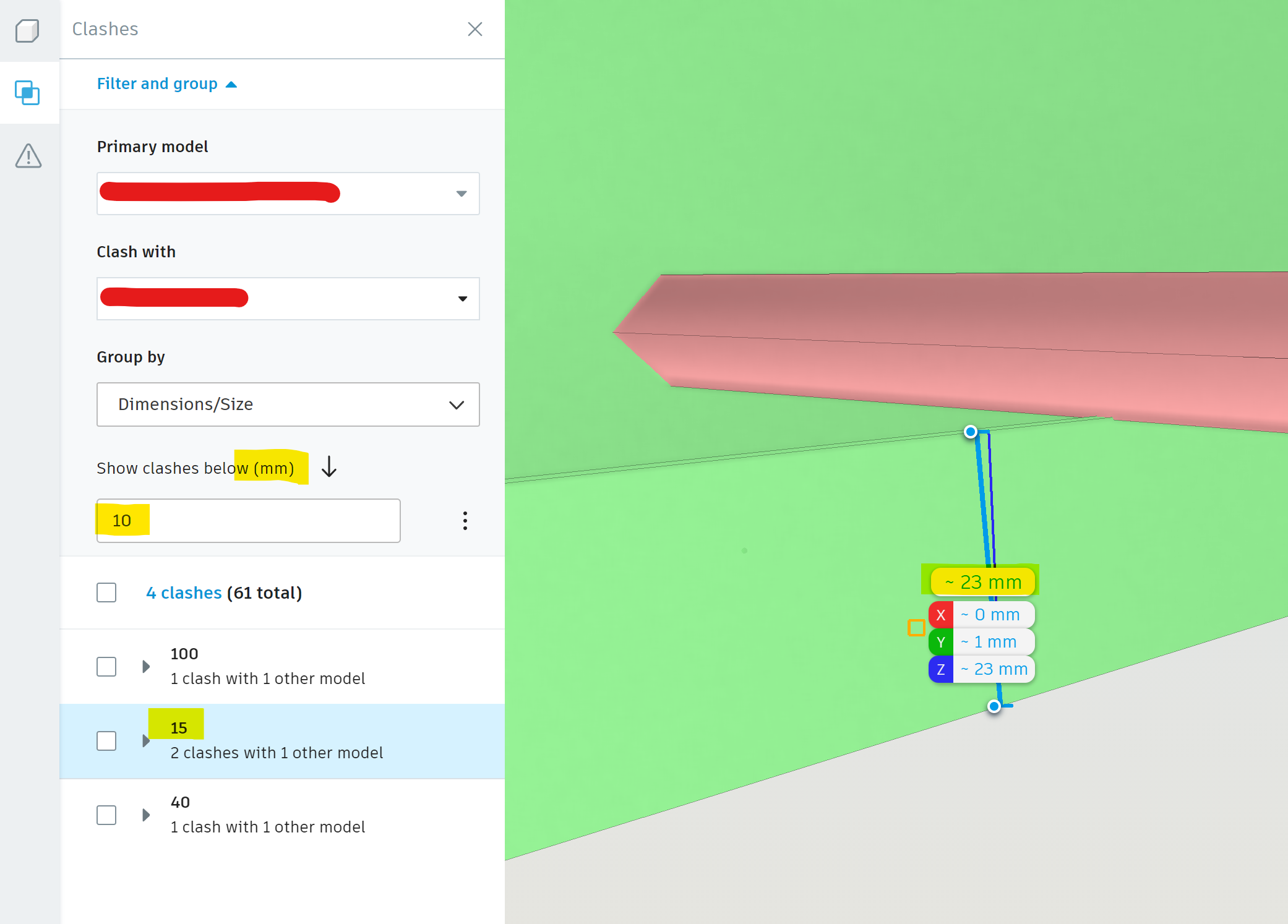
Task: Check the box for the 15 clash group
Action: (106, 741)
